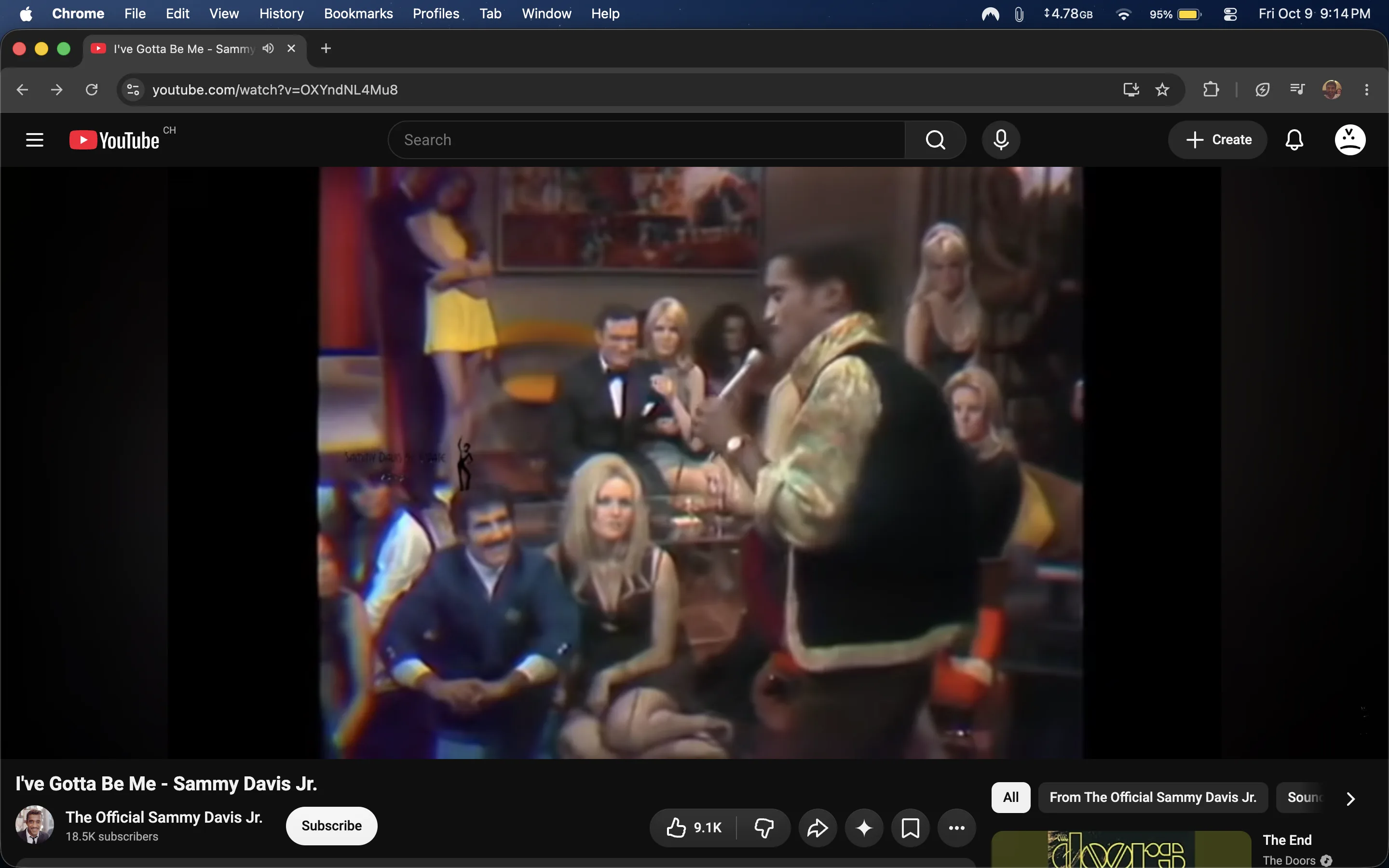The width and height of the screenshot is (1389, 868).
Task: Open the Chrome profile avatar
Action: coord(1332,90)
